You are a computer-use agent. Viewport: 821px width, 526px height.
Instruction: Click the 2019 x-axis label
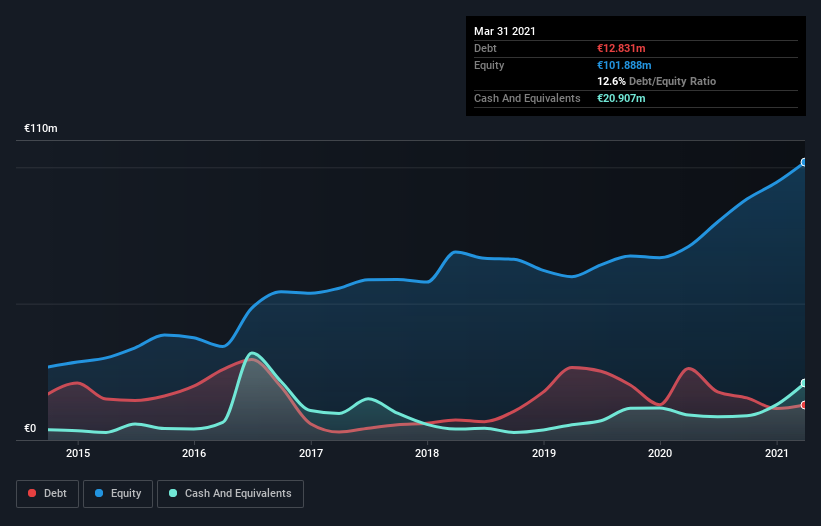(x=543, y=453)
